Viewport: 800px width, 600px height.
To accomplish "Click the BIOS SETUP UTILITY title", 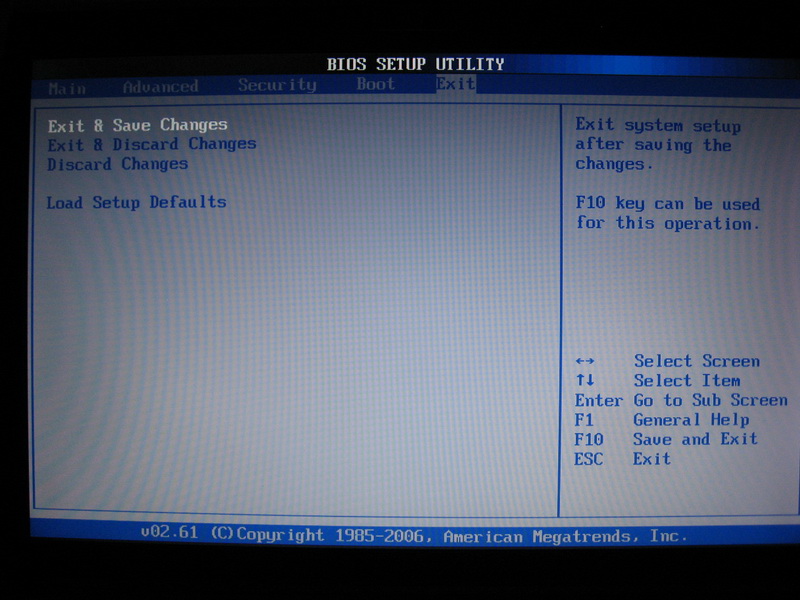I will (x=415, y=64).
